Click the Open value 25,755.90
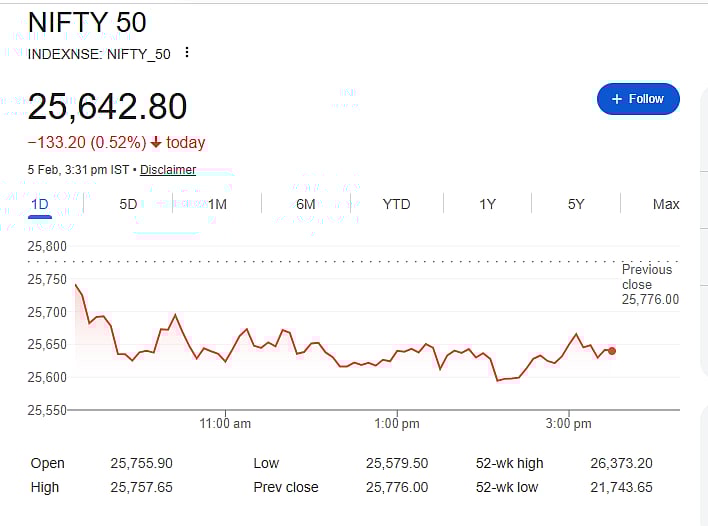 click(x=141, y=463)
